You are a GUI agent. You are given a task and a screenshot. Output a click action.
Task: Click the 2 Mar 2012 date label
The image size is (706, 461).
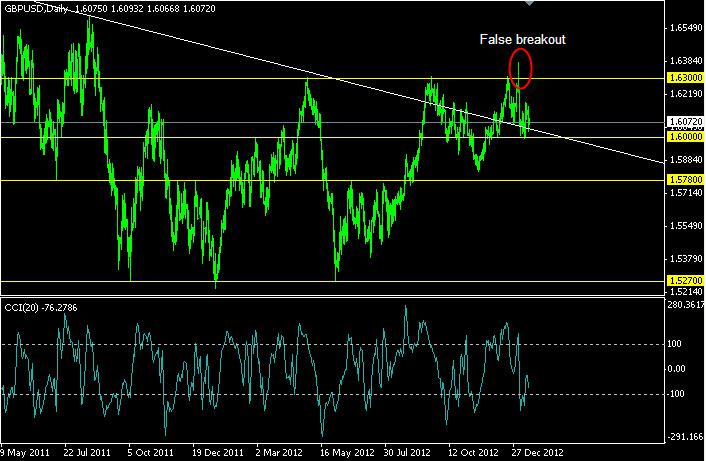pos(279,452)
